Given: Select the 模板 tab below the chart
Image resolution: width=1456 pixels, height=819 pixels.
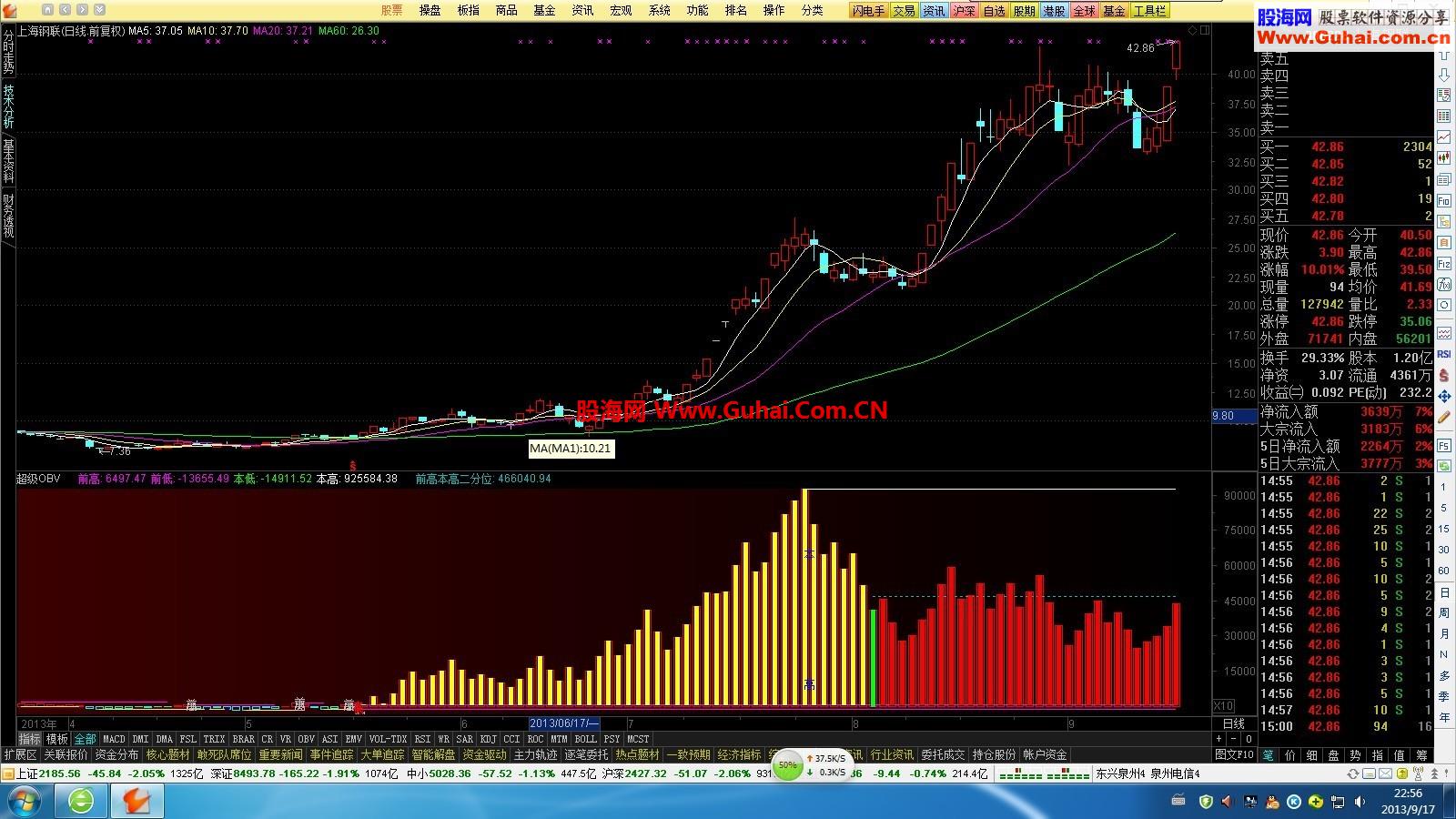Looking at the screenshot, I should coord(57,739).
